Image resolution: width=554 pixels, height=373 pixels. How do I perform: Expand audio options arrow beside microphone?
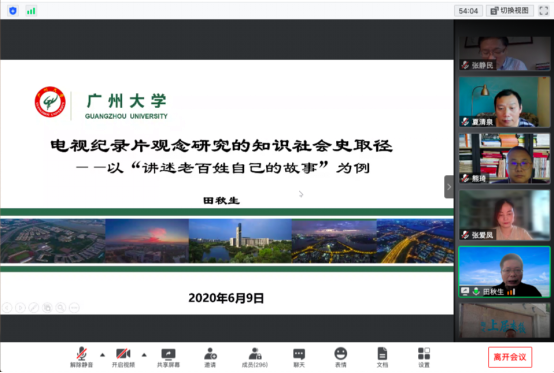[102, 355]
